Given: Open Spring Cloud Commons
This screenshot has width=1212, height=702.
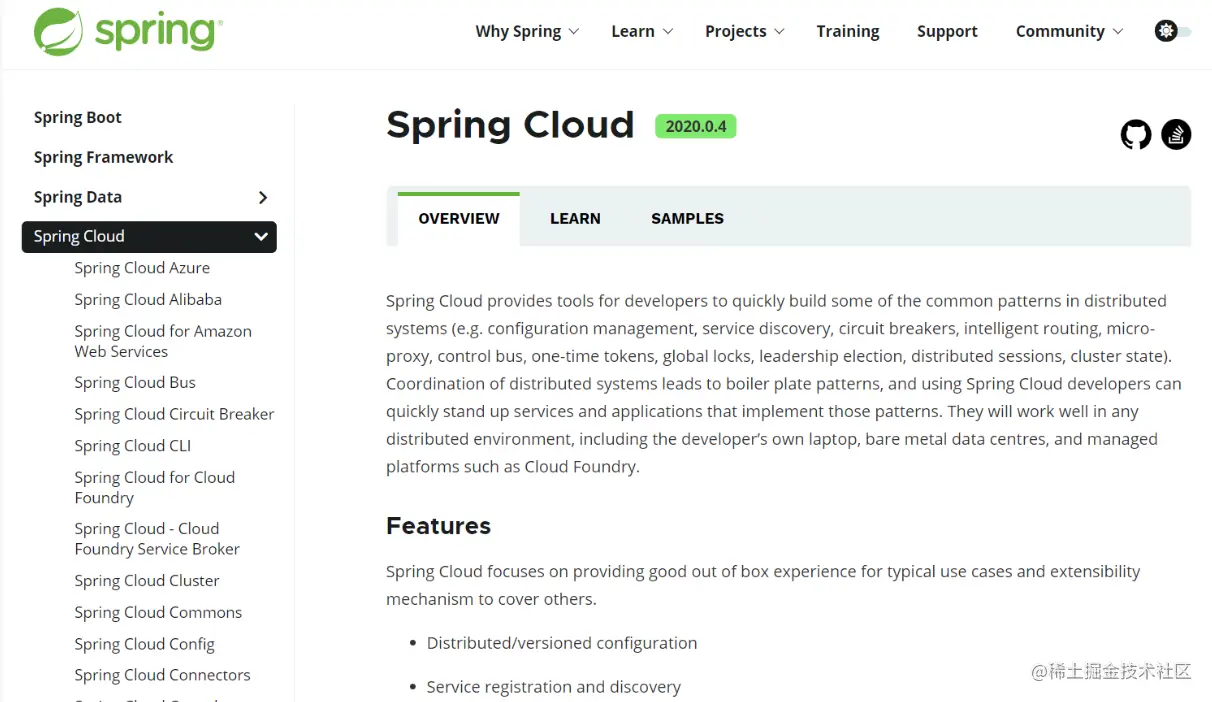Looking at the screenshot, I should (x=158, y=612).
